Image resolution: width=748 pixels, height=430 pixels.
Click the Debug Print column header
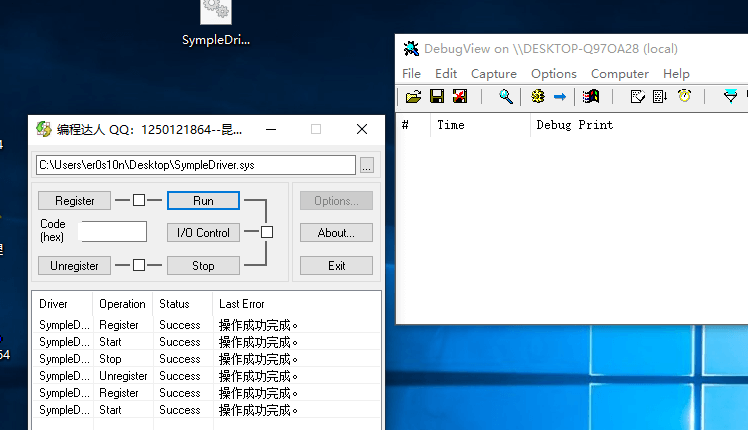[x=639, y=125]
